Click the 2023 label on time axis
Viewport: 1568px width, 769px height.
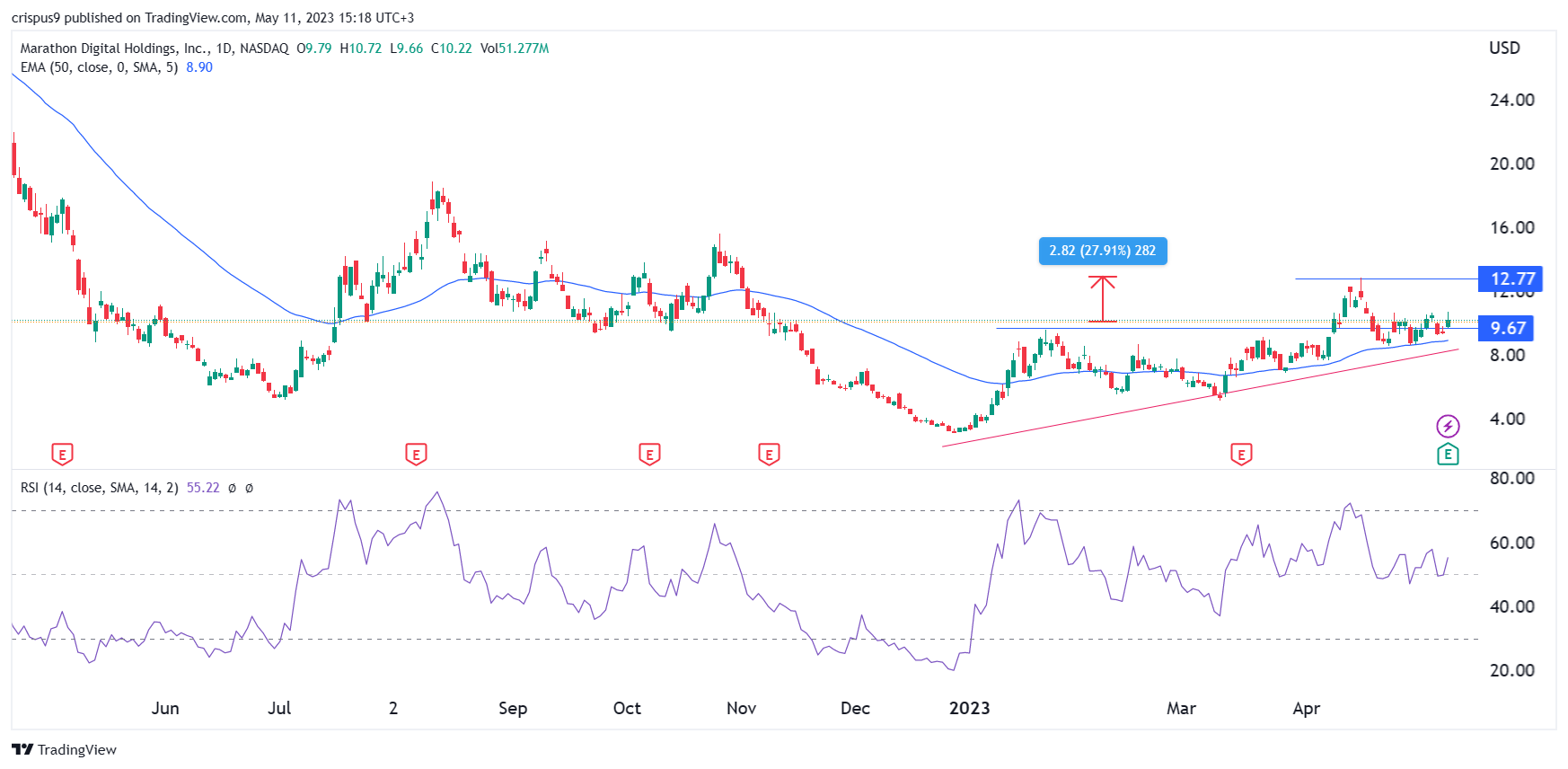970,708
